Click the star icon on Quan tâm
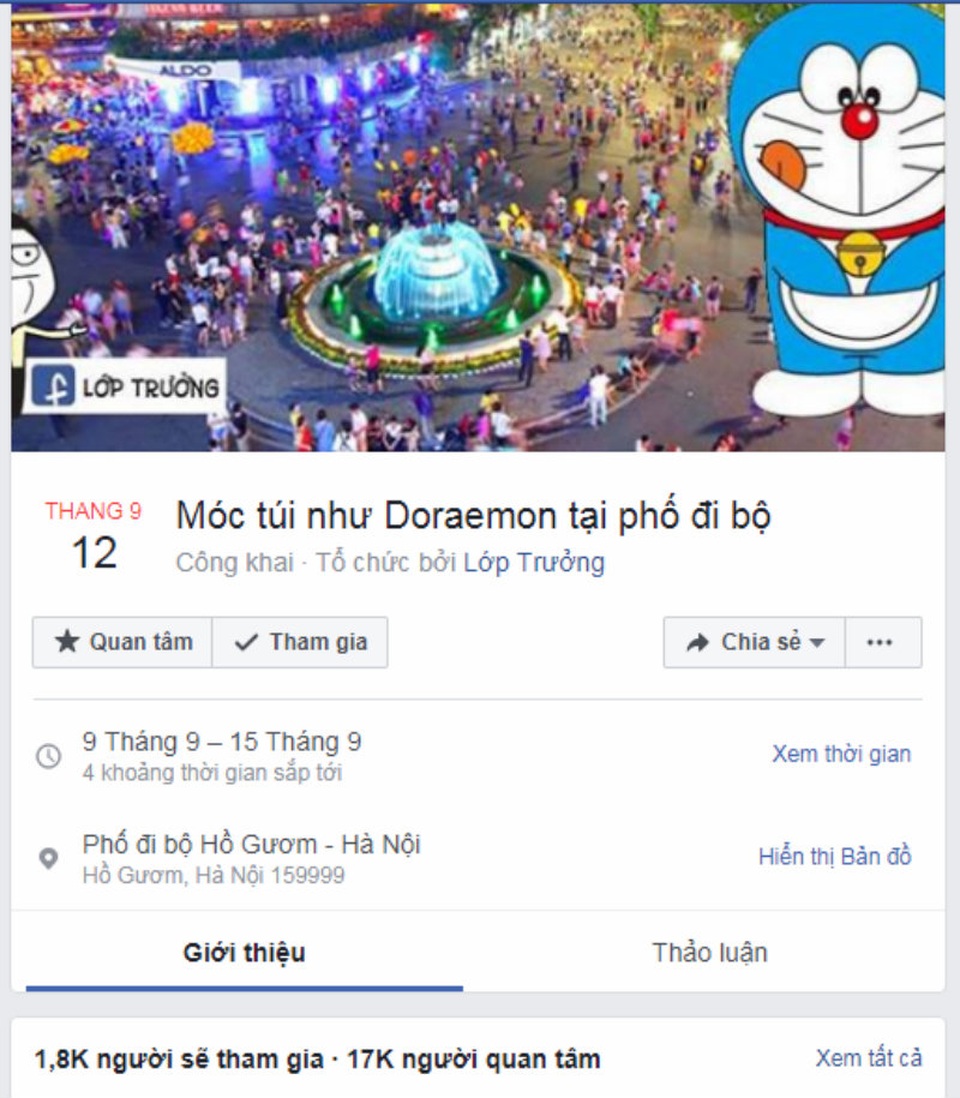 pos(67,641)
